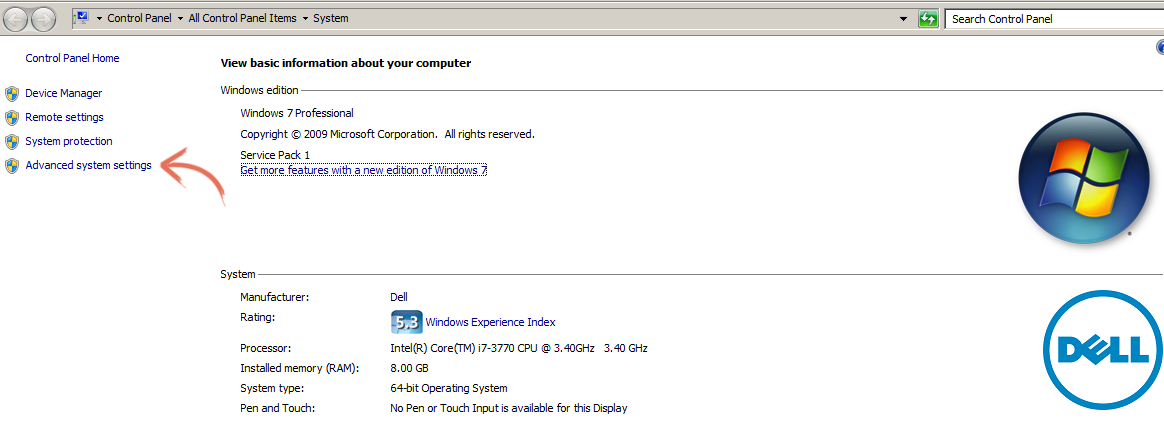This screenshot has height=421, width=1164.
Task: Click the Search Control Panel field
Action: 1054,19
